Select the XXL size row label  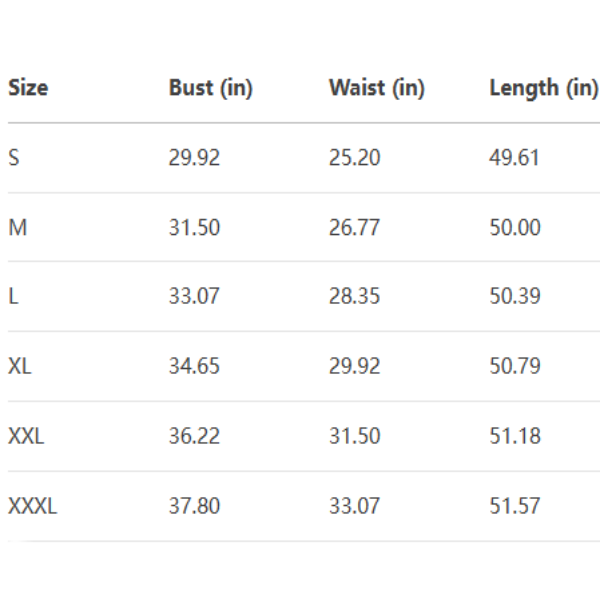point(26,436)
